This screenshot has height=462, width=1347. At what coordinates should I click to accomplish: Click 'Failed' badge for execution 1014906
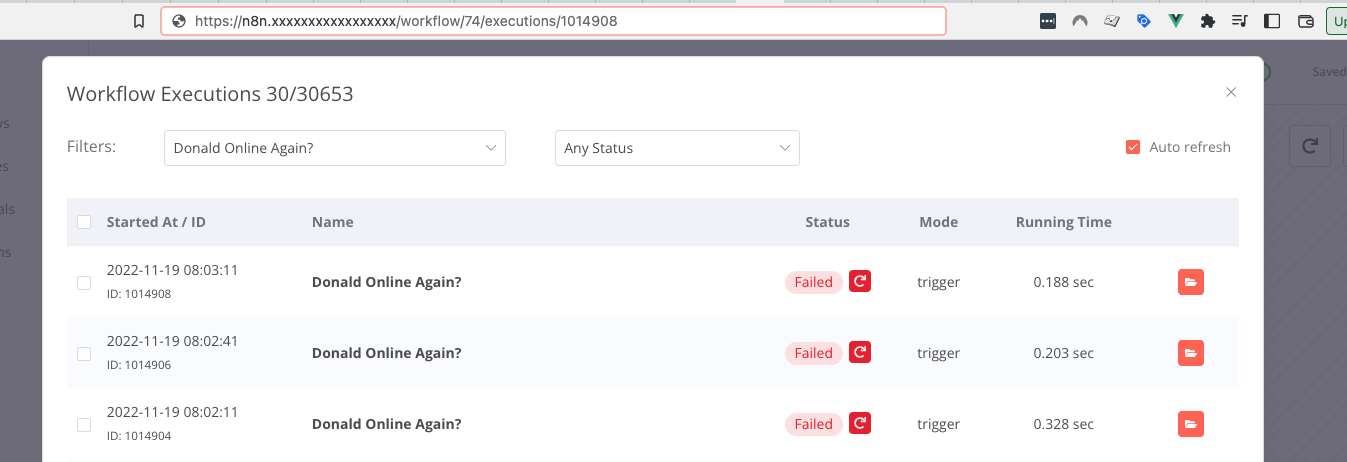click(814, 353)
